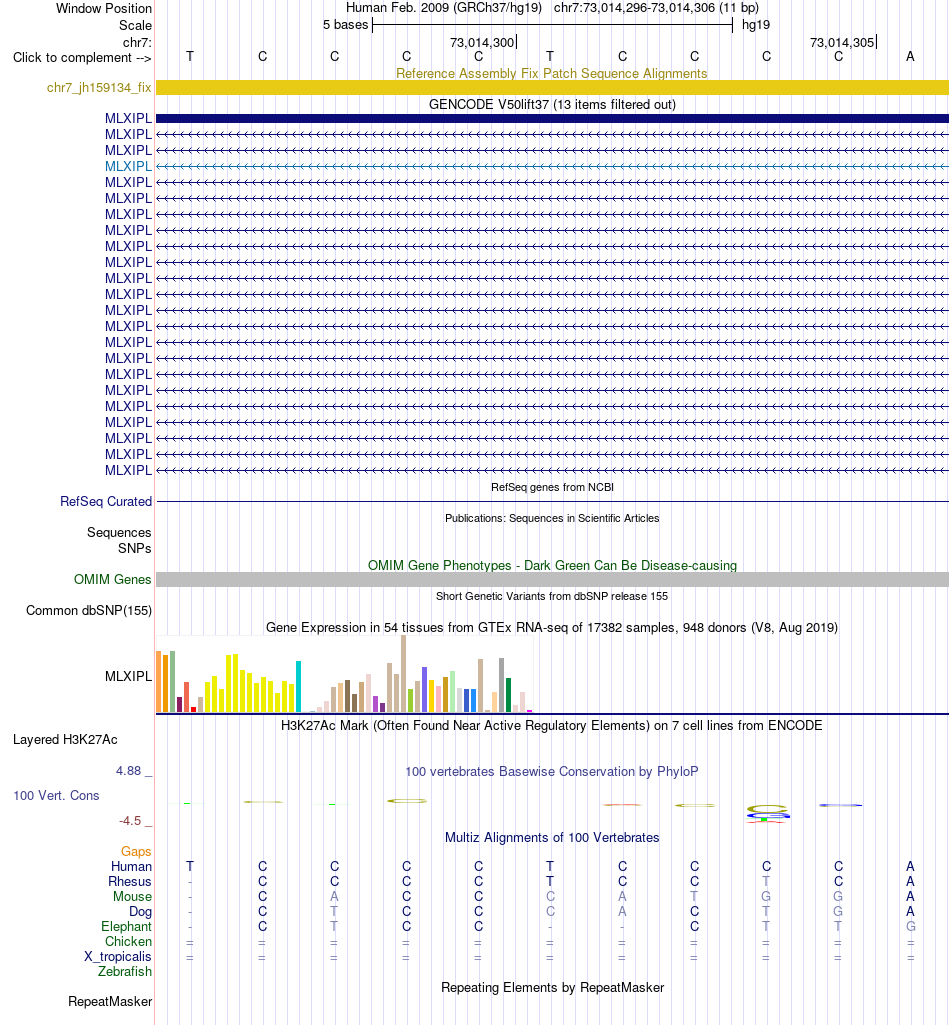950x1025 pixels.
Task: Click the 73,014,305 position marker
Action: 842,42
